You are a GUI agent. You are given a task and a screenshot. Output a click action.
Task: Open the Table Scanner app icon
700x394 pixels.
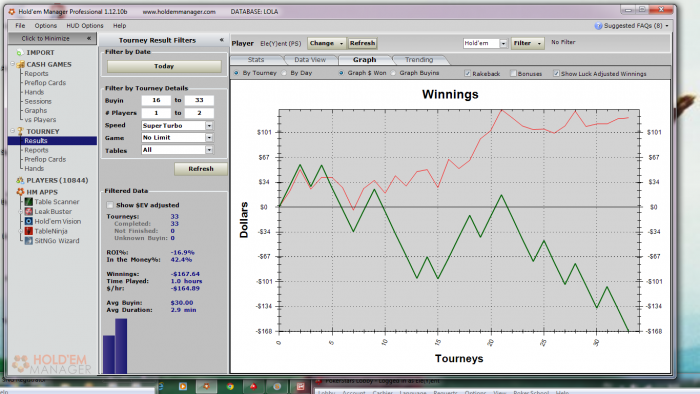point(29,202)
